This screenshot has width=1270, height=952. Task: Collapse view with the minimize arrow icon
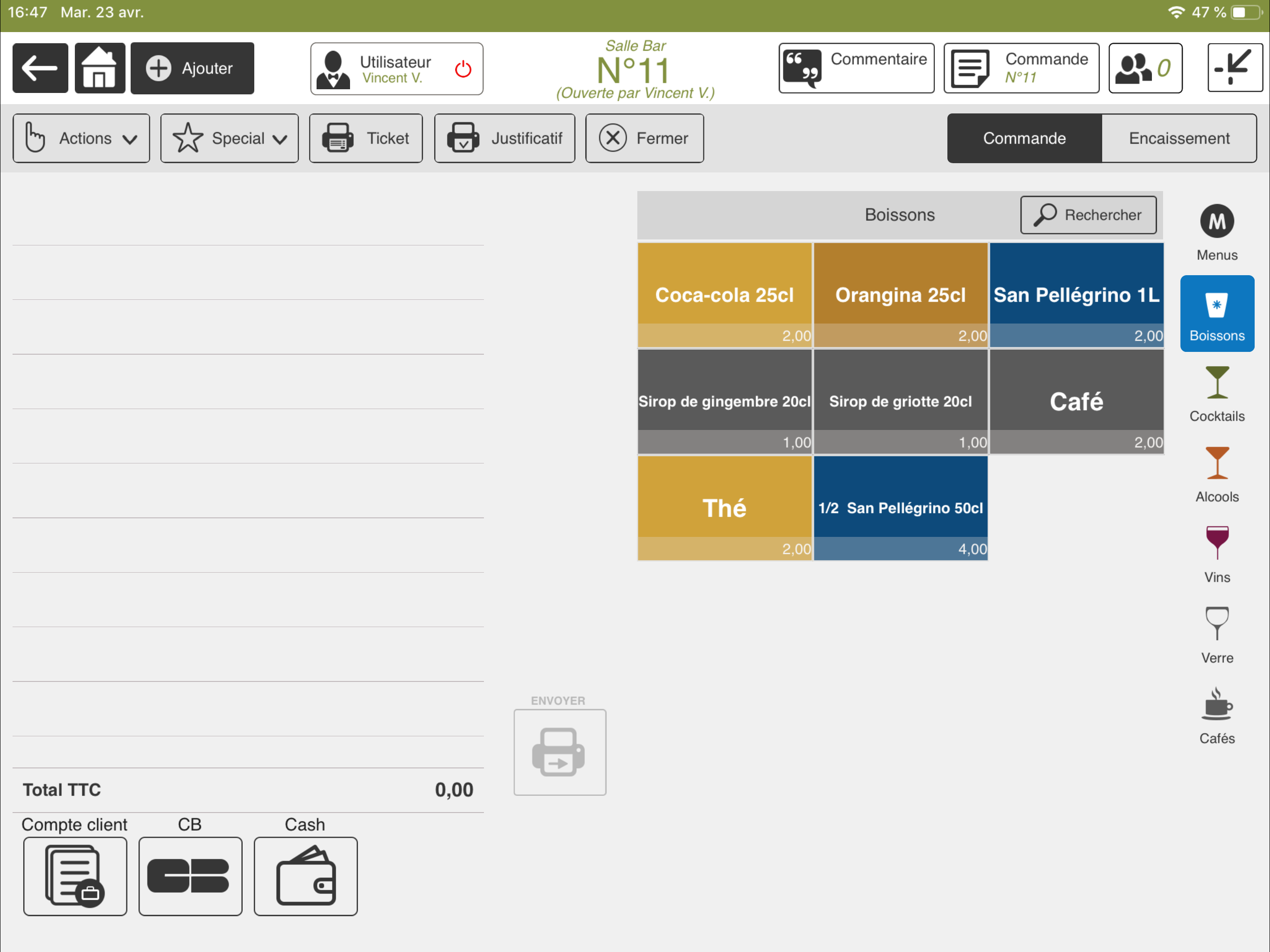tap(1234, 68)
